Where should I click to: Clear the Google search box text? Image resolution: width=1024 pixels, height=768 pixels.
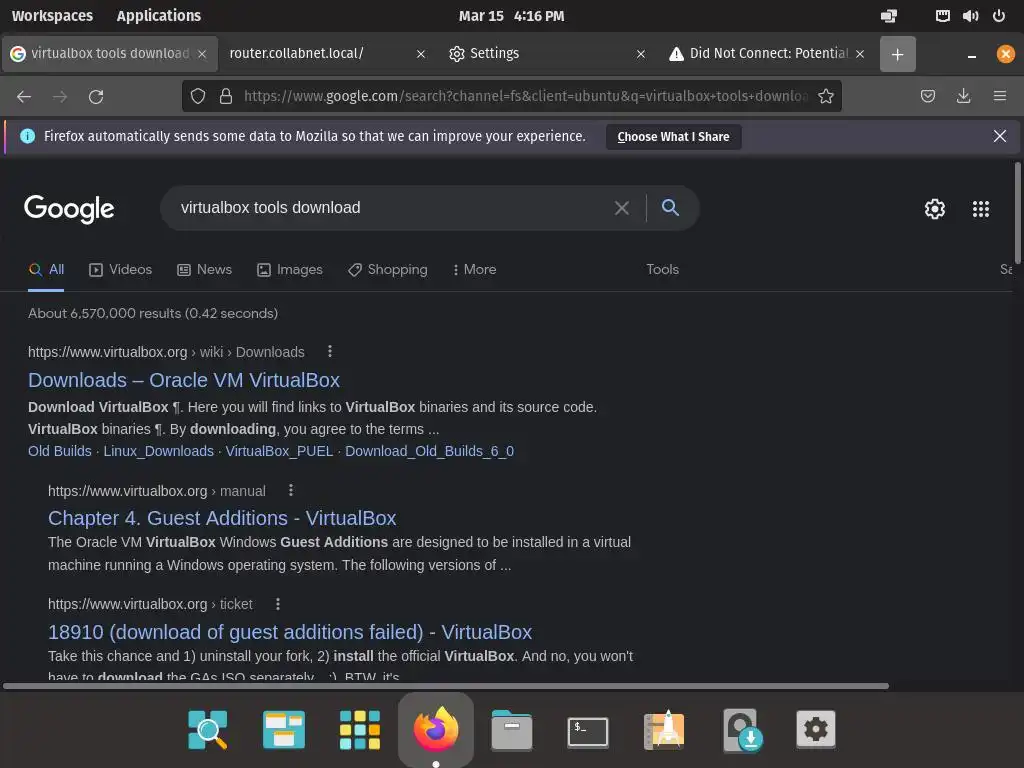click(x=622, y=208)
